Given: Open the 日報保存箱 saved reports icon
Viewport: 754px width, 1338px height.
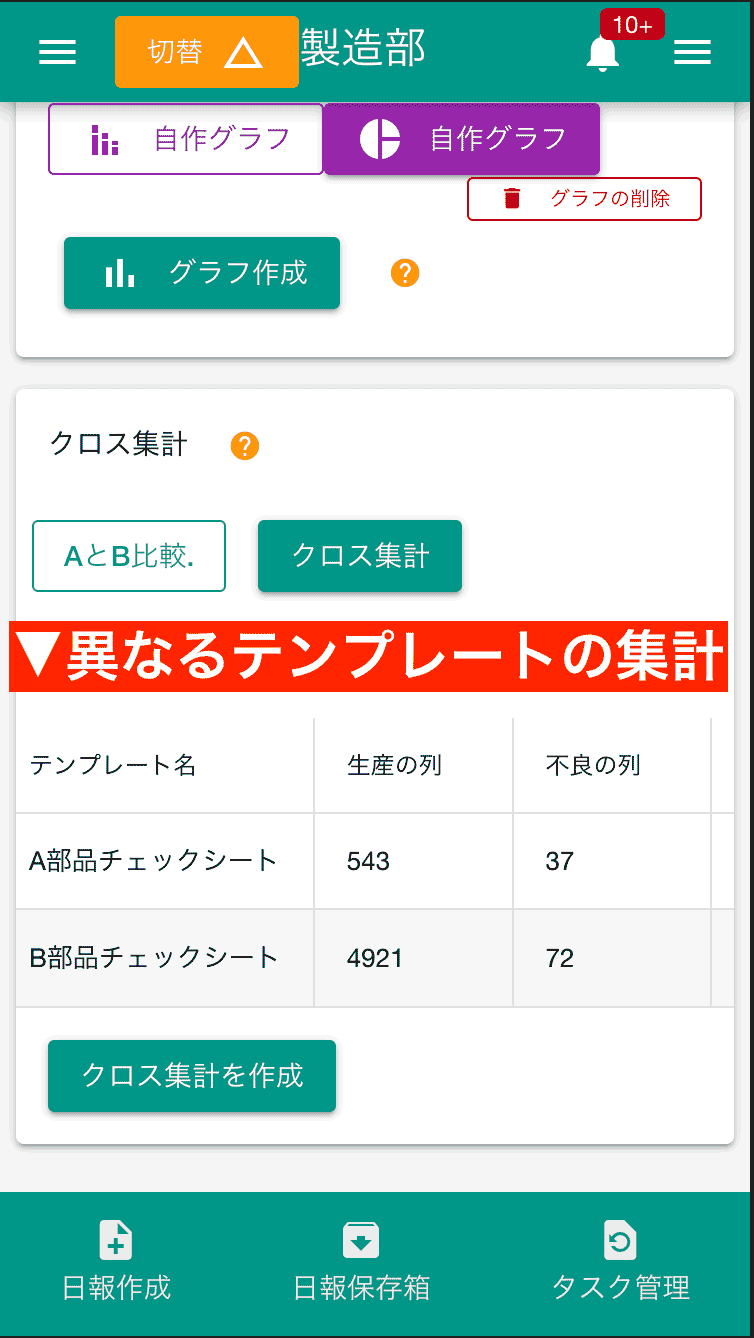Looking at the screenshot, I should (361, 1240).
